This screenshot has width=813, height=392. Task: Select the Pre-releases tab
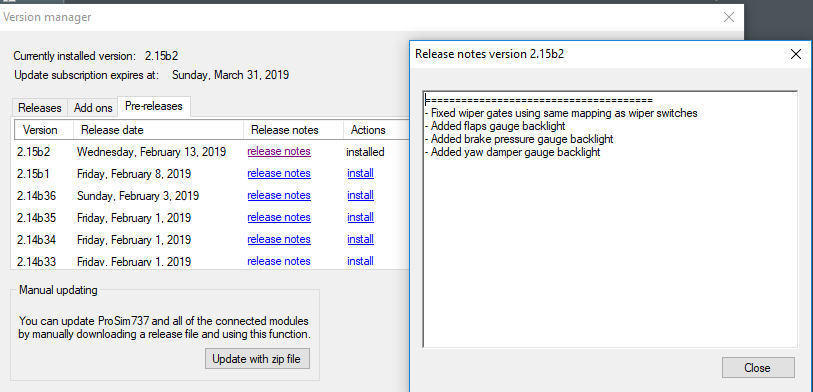tap(154, 106)
